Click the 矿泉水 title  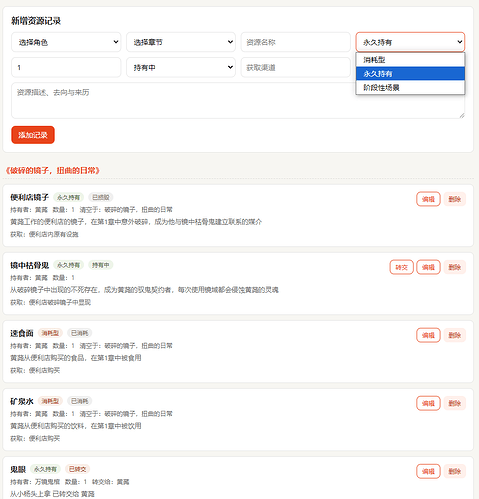click(22, 401)
